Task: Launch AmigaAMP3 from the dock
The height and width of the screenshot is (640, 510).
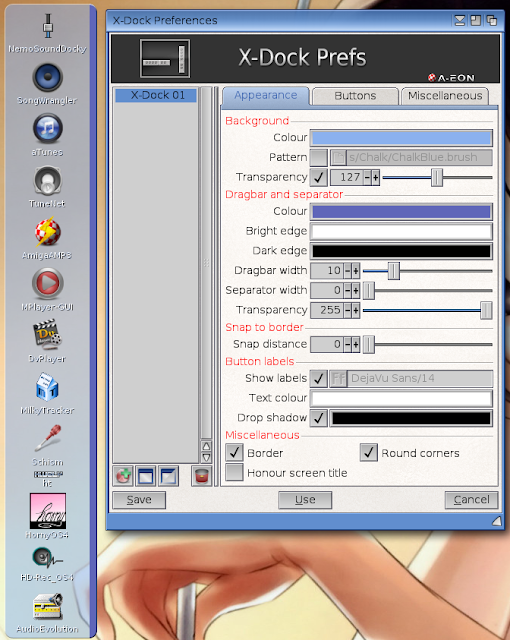Action: (x=48, y=232)
